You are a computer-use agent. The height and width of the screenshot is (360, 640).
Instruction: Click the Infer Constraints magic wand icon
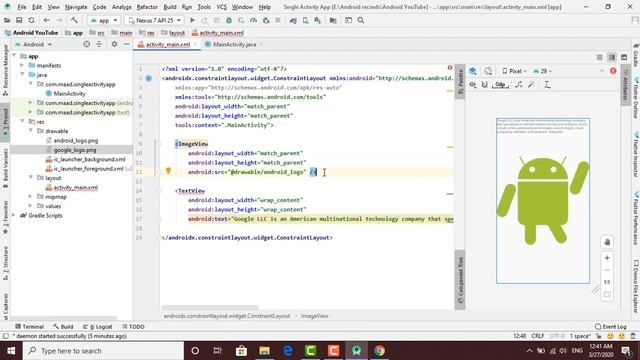click(x=531, y=84)
